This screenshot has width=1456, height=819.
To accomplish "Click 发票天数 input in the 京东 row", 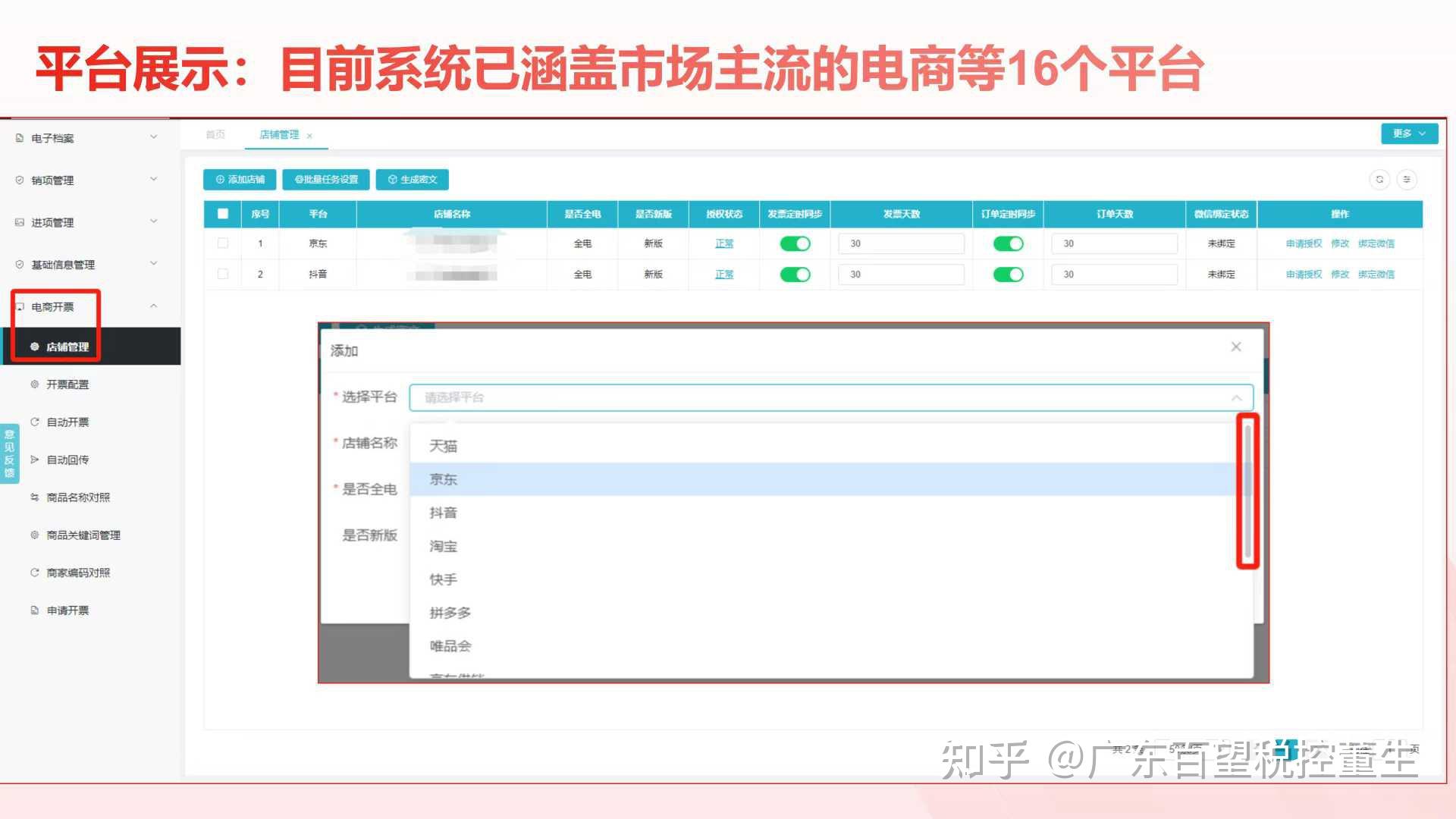I will coord(901,243).
